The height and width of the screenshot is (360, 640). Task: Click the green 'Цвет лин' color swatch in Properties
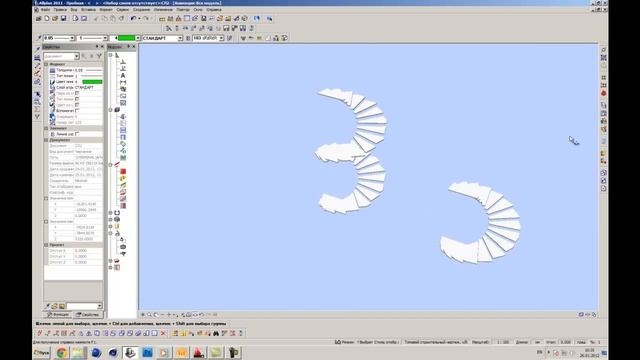coord(92,82)
